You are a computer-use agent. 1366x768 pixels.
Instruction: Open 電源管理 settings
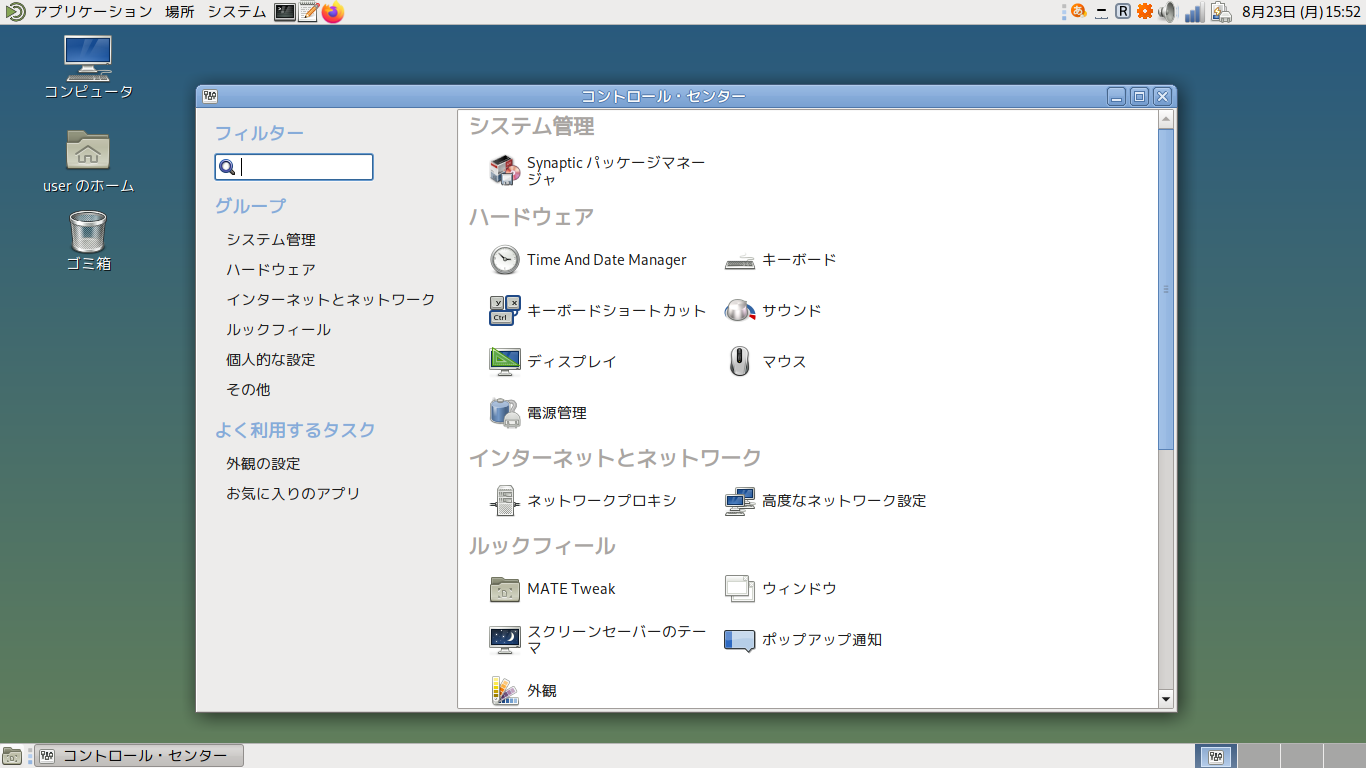[538, 413]
